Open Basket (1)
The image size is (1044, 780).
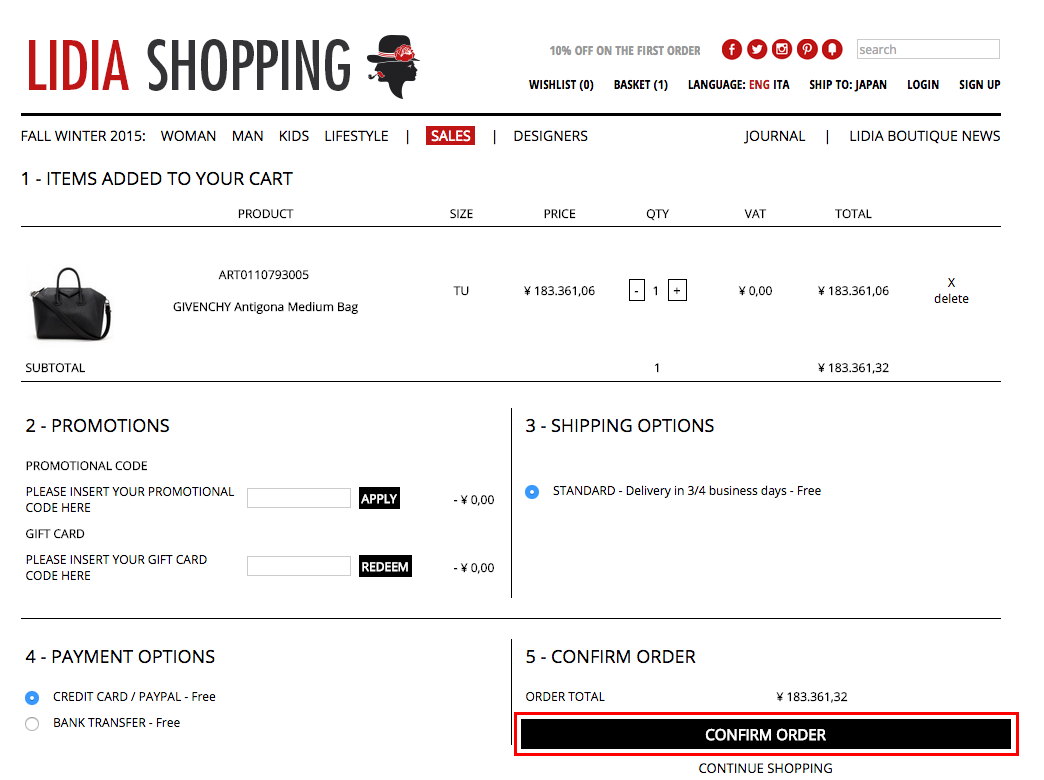[641, 85]
